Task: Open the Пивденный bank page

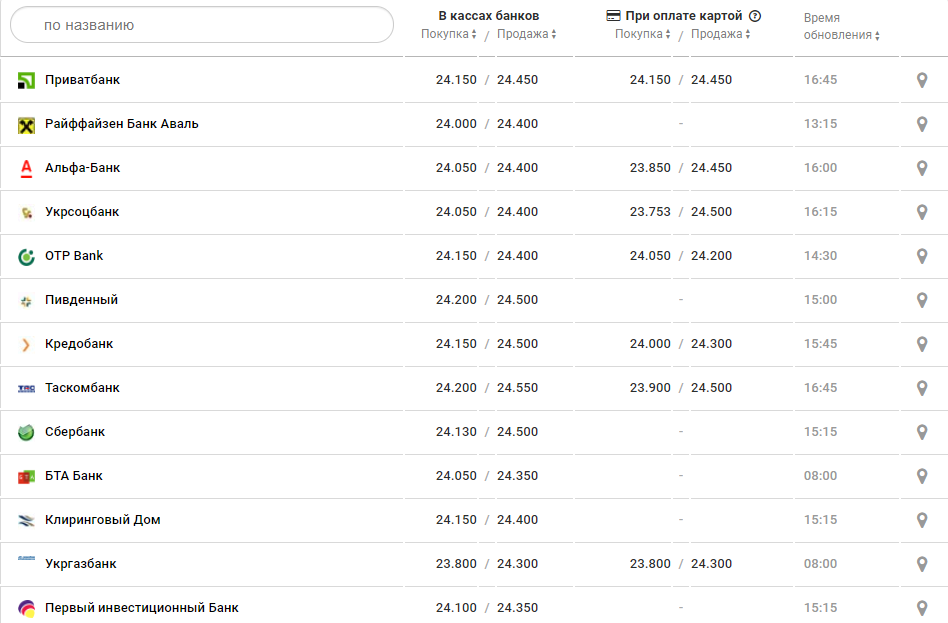Action: tap(81, 300)
